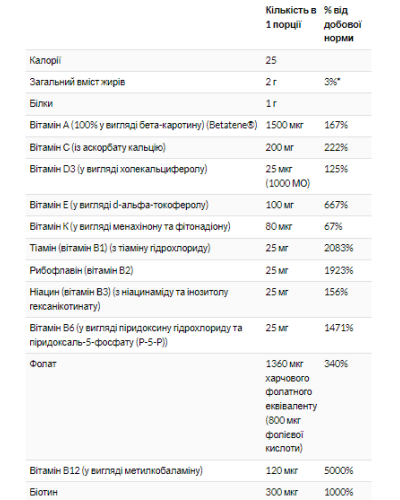Click the 1000% value in Біотин row
The image size is (400, 500).
tap(339, 492)
